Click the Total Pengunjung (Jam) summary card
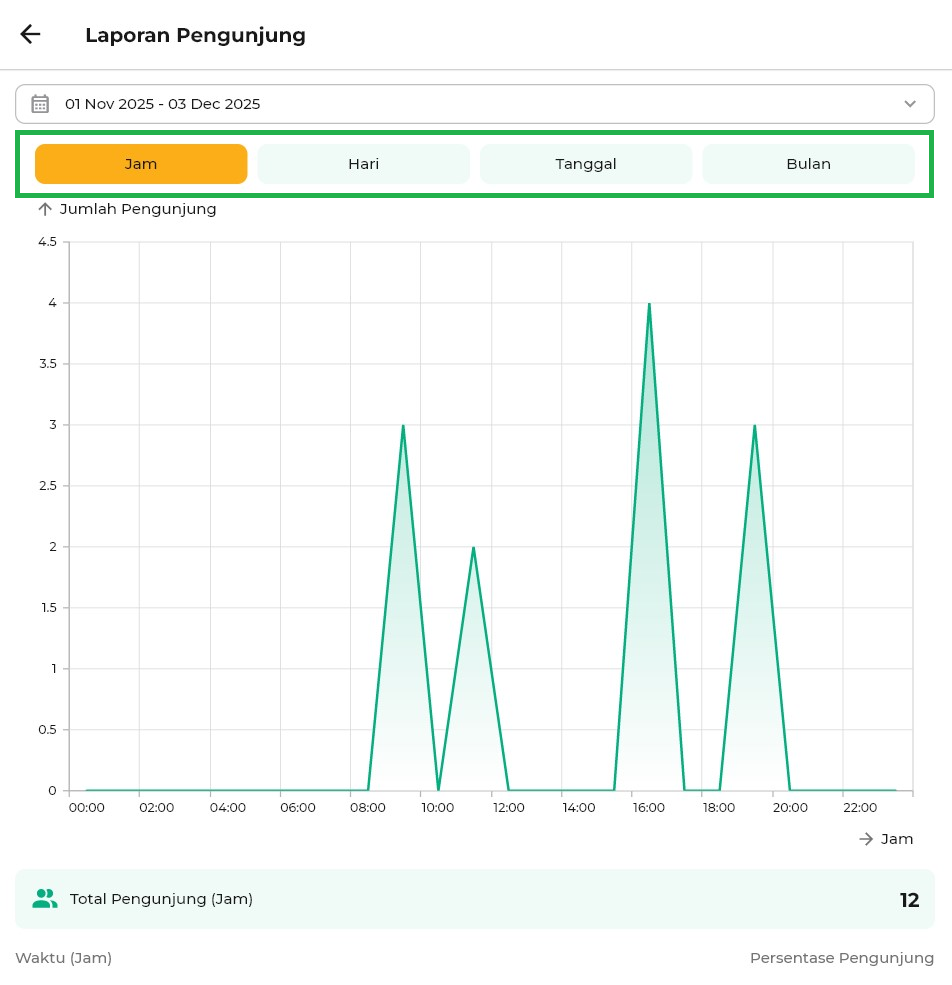This screenshot has width=952, height=985. point(474,899)
